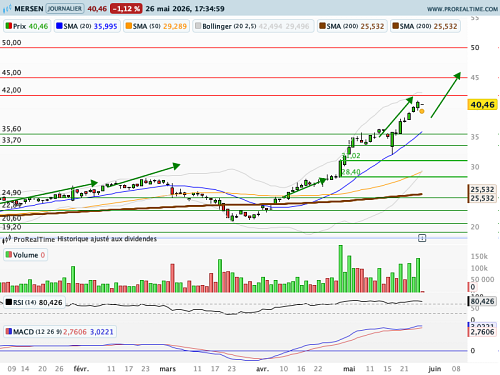Open the first SMA (200) 25,532 legend
The width and height of the screenshot is (500, 375).
(x=352, y=26)
